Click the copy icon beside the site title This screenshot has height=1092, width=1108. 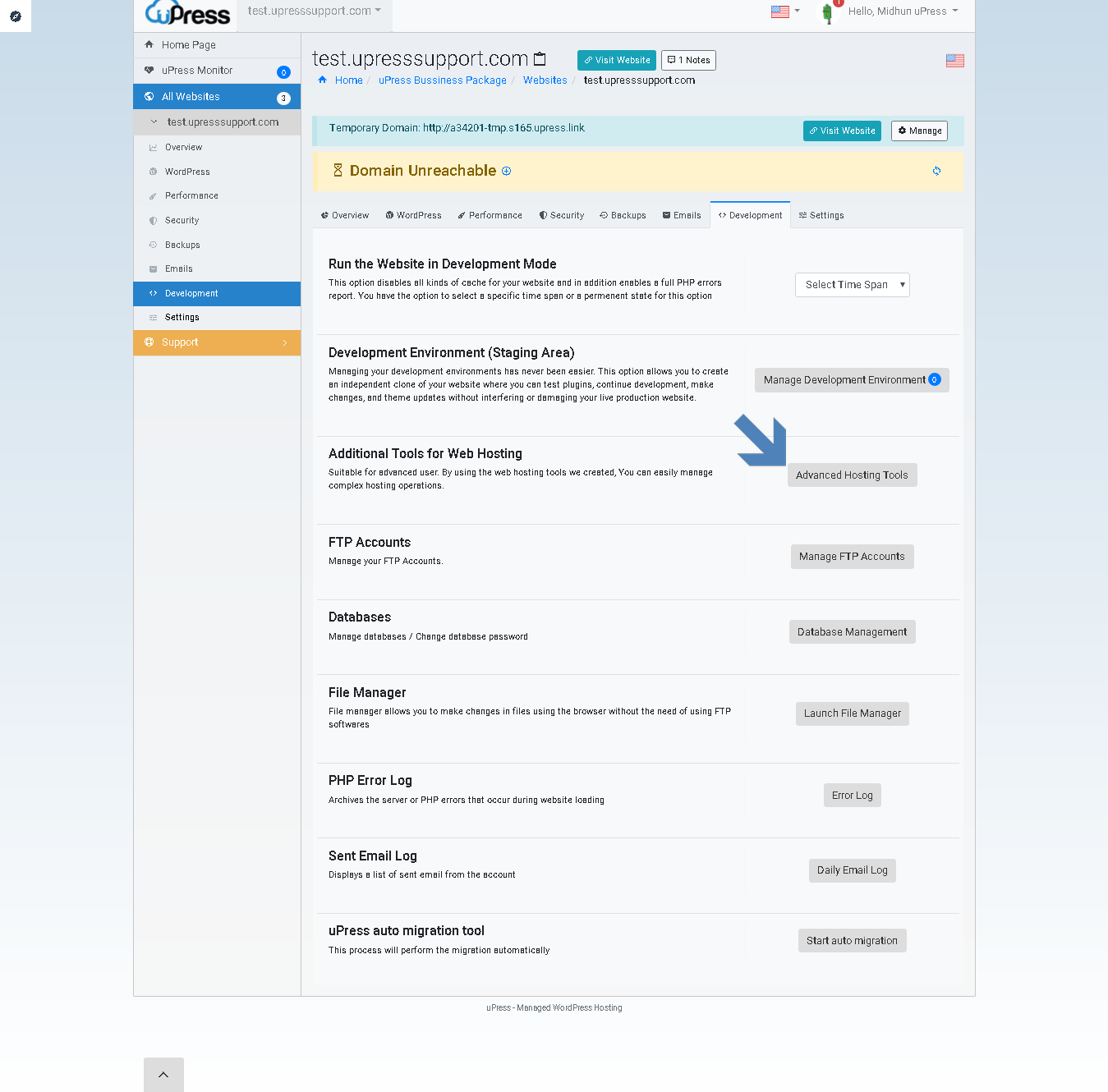540,59
